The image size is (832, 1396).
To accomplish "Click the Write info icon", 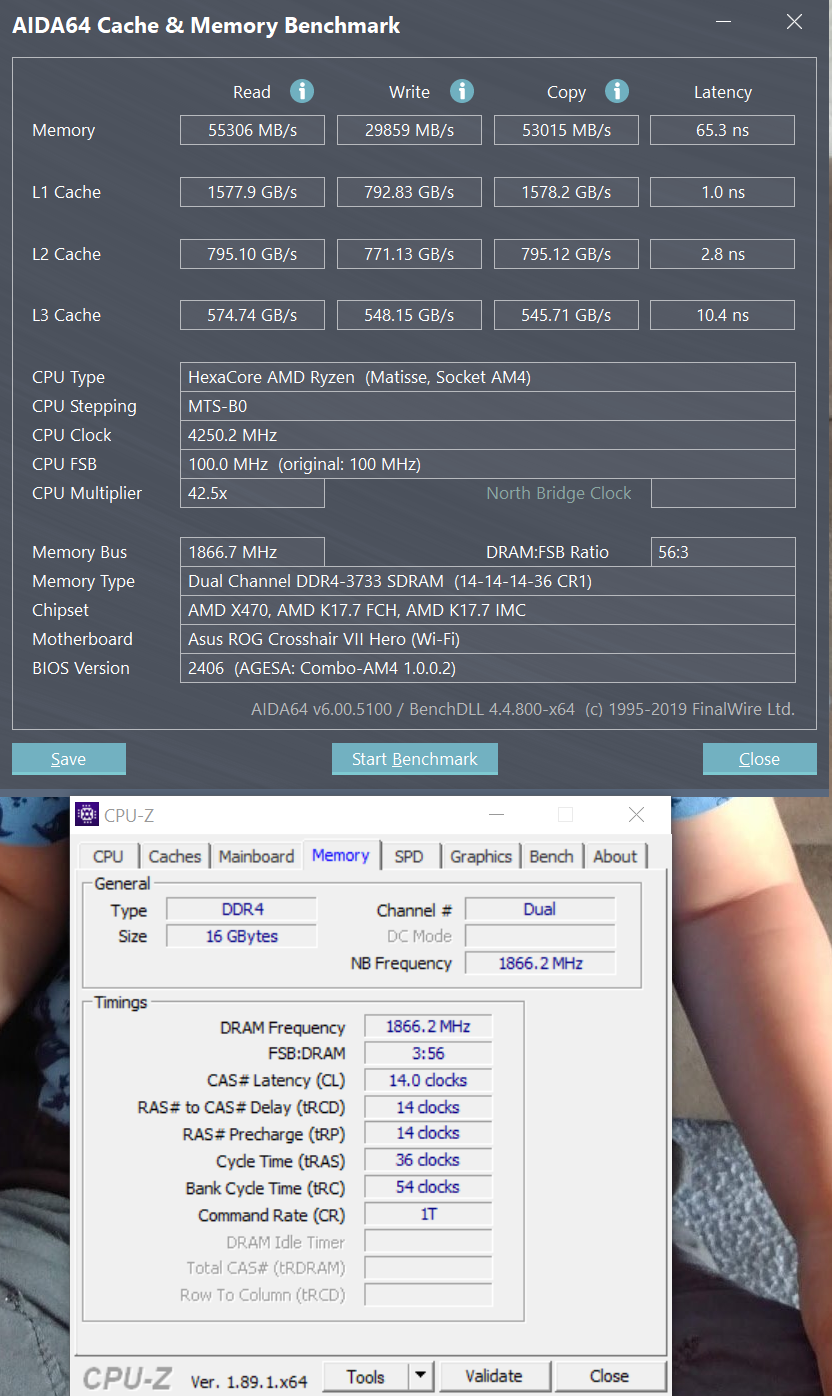I will (461, 91).
